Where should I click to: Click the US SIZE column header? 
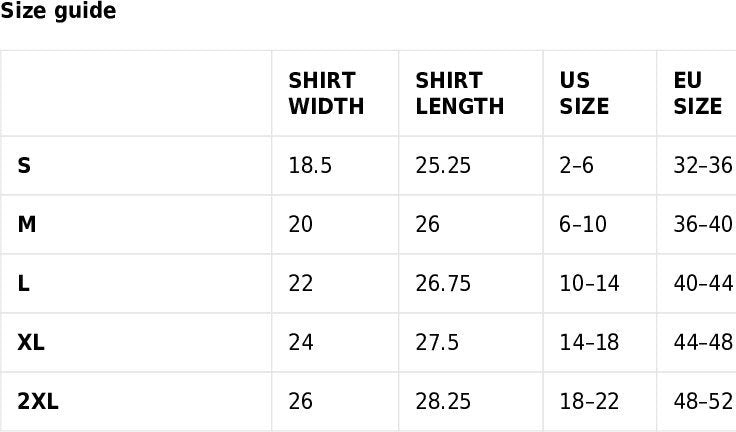point(584,93)
